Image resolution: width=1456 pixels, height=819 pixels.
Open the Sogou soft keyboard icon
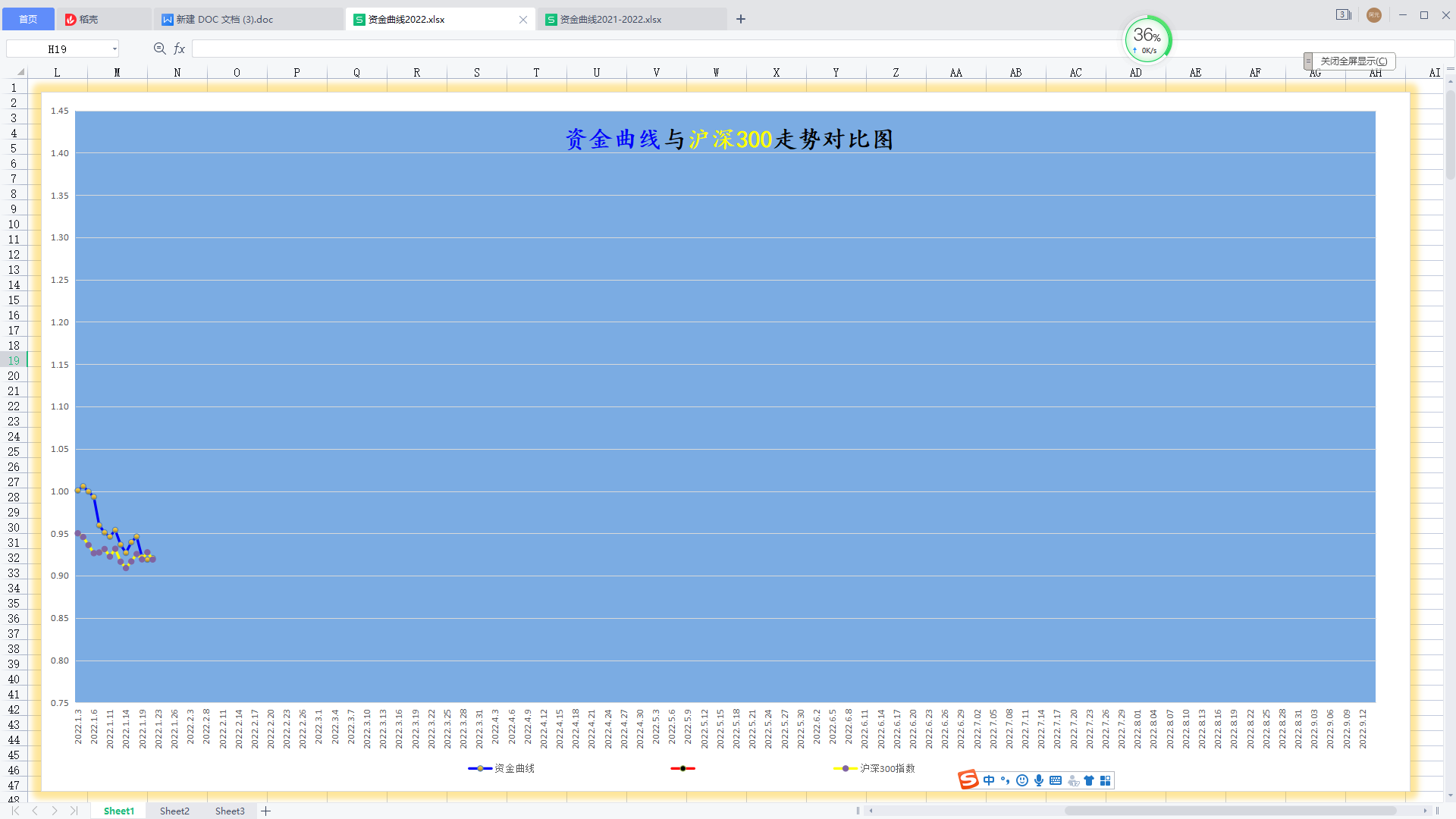[1056, 780]
